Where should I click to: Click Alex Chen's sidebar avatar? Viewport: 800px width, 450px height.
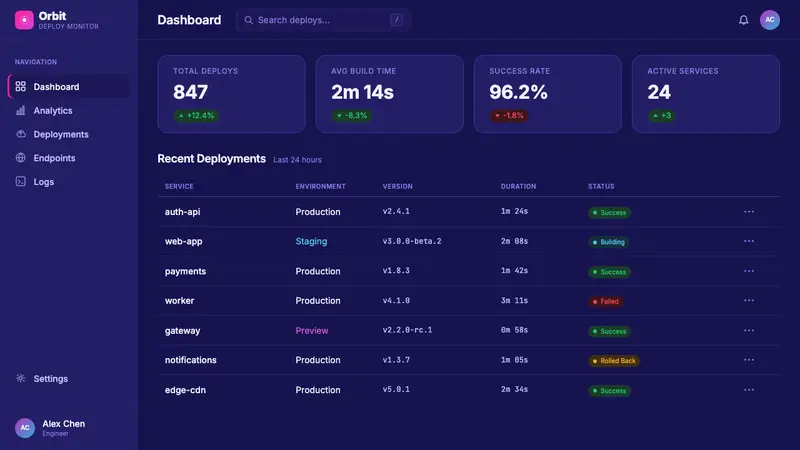(24, 428)
